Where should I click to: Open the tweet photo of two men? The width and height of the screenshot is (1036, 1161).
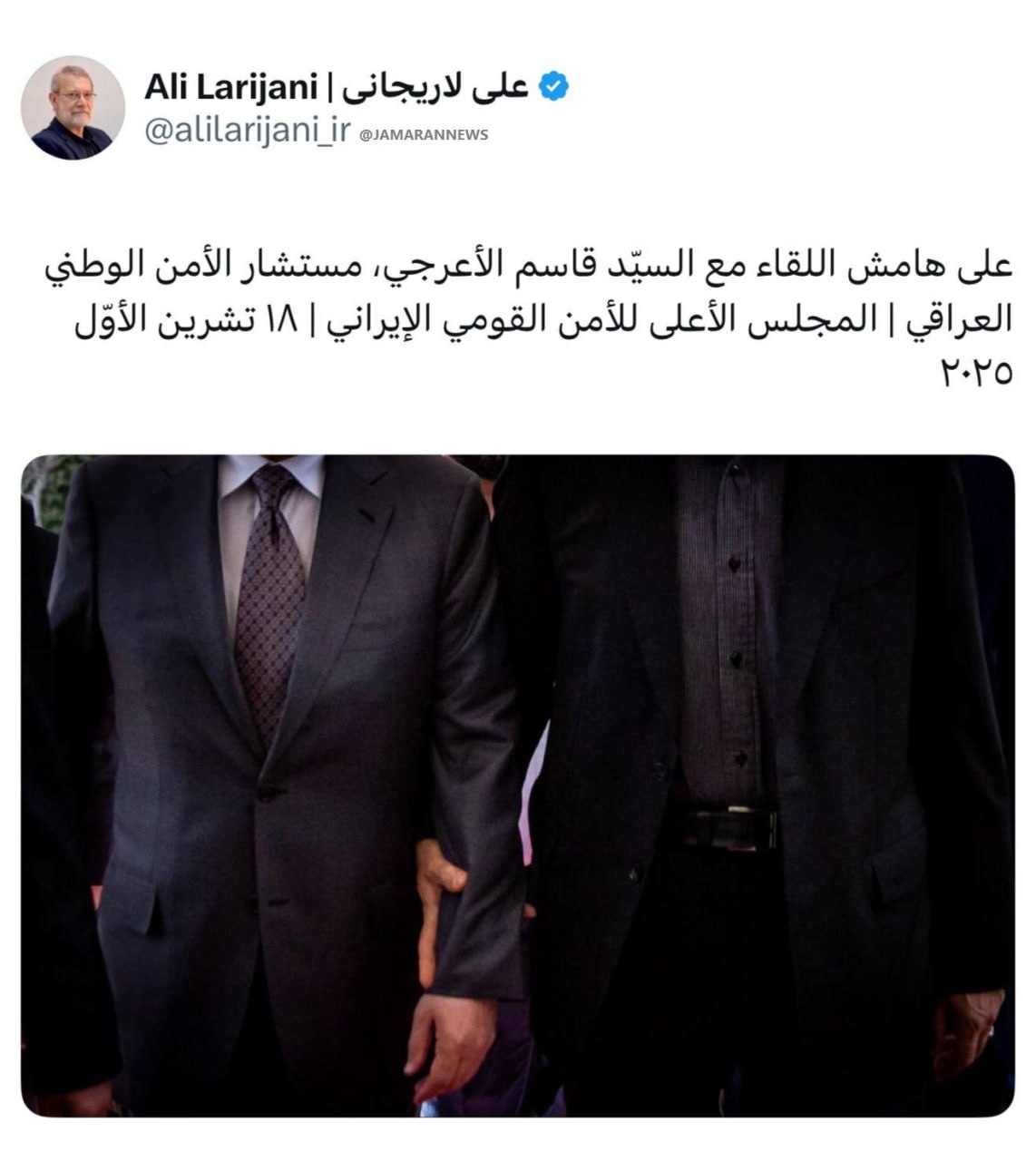518,785
